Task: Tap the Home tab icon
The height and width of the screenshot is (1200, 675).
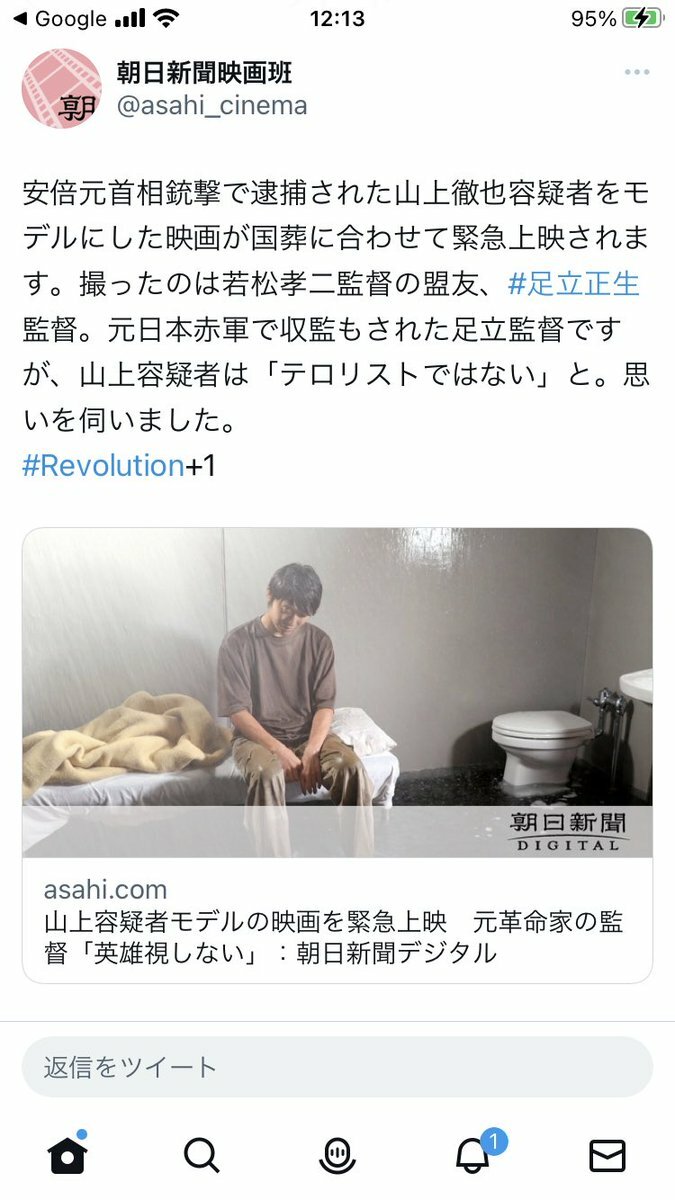Action: tap(68, 1153)
